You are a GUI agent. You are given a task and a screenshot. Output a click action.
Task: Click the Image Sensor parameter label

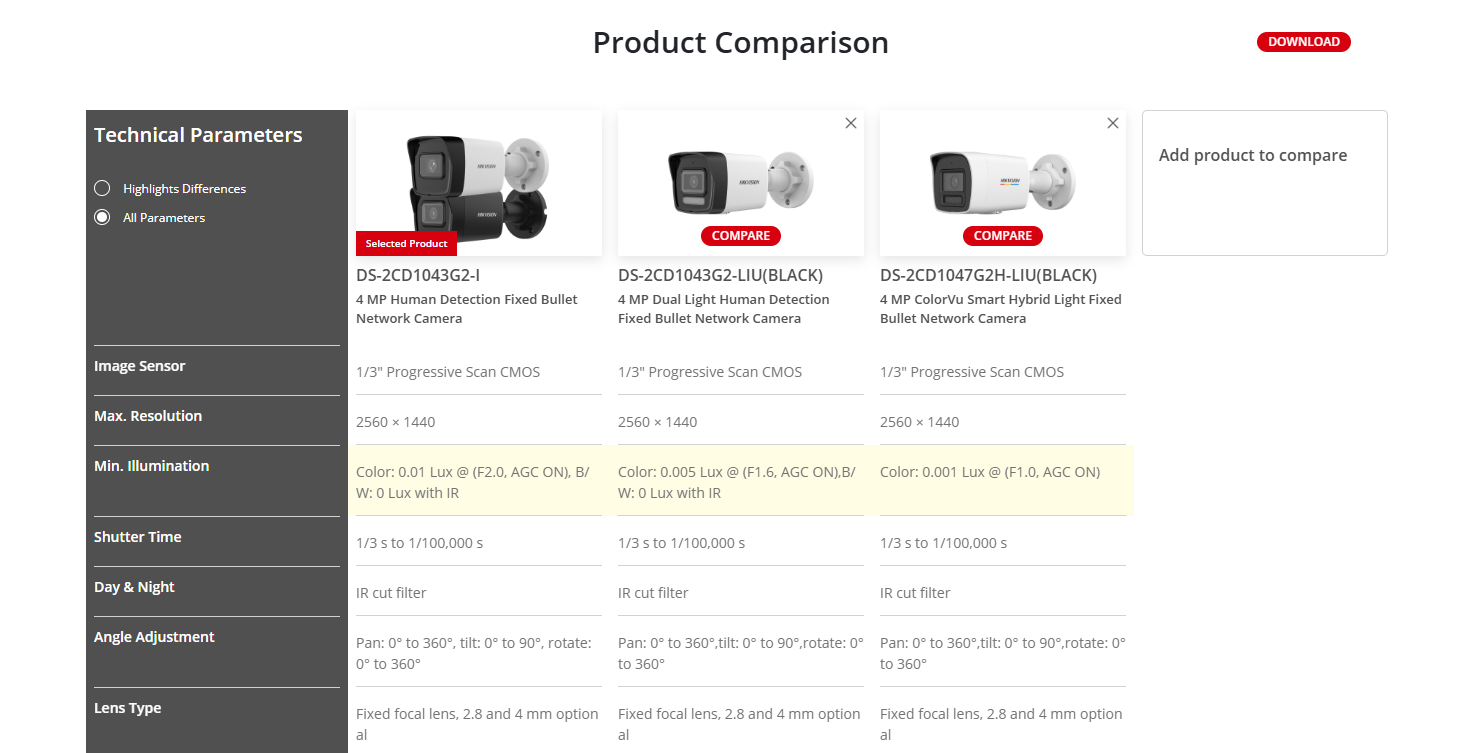pyautogui.click(x=140, y=366)
